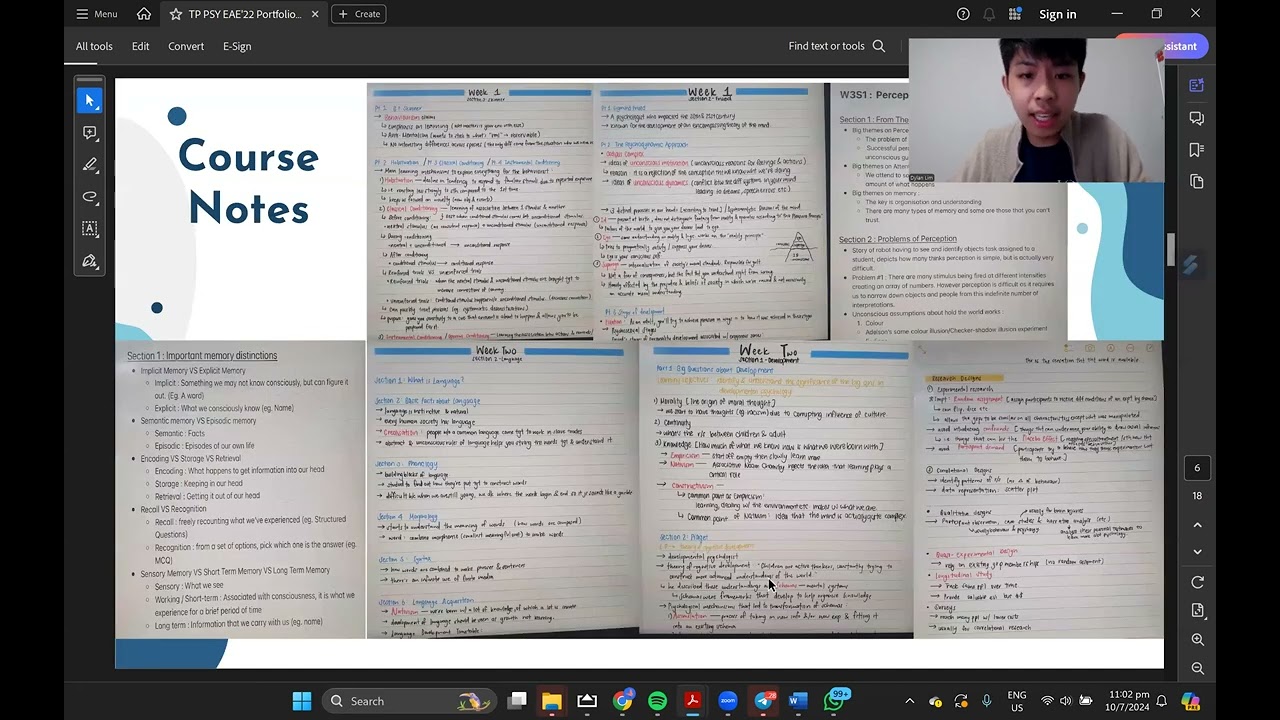Select the Draw freehand loop tool
The image size is (1280, 720).
[x=90, y=197]
